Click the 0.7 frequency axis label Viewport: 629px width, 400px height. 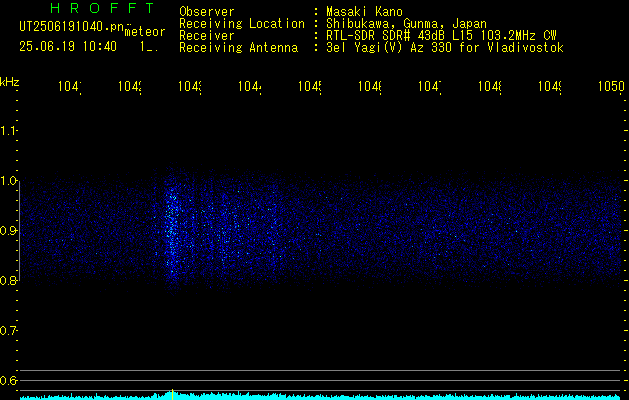(8, 330)
